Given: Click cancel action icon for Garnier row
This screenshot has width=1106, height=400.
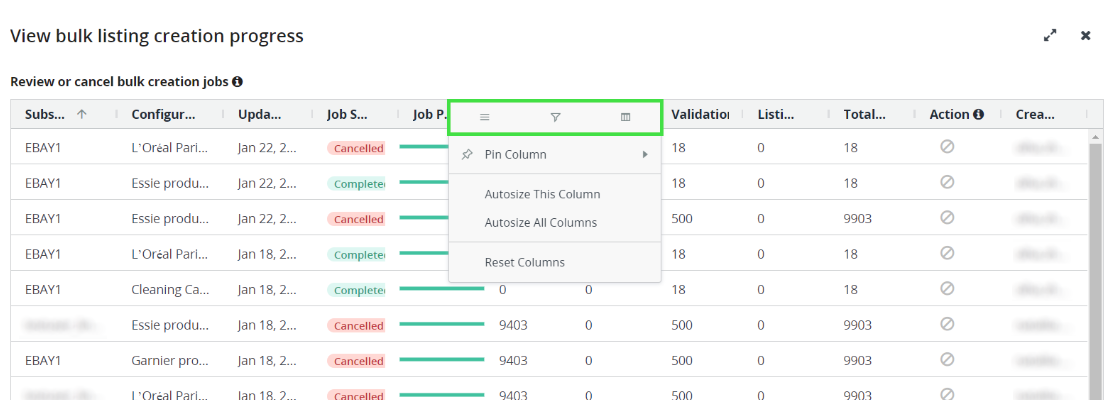Looking at the screenshot, I should (x=947, y=360).
